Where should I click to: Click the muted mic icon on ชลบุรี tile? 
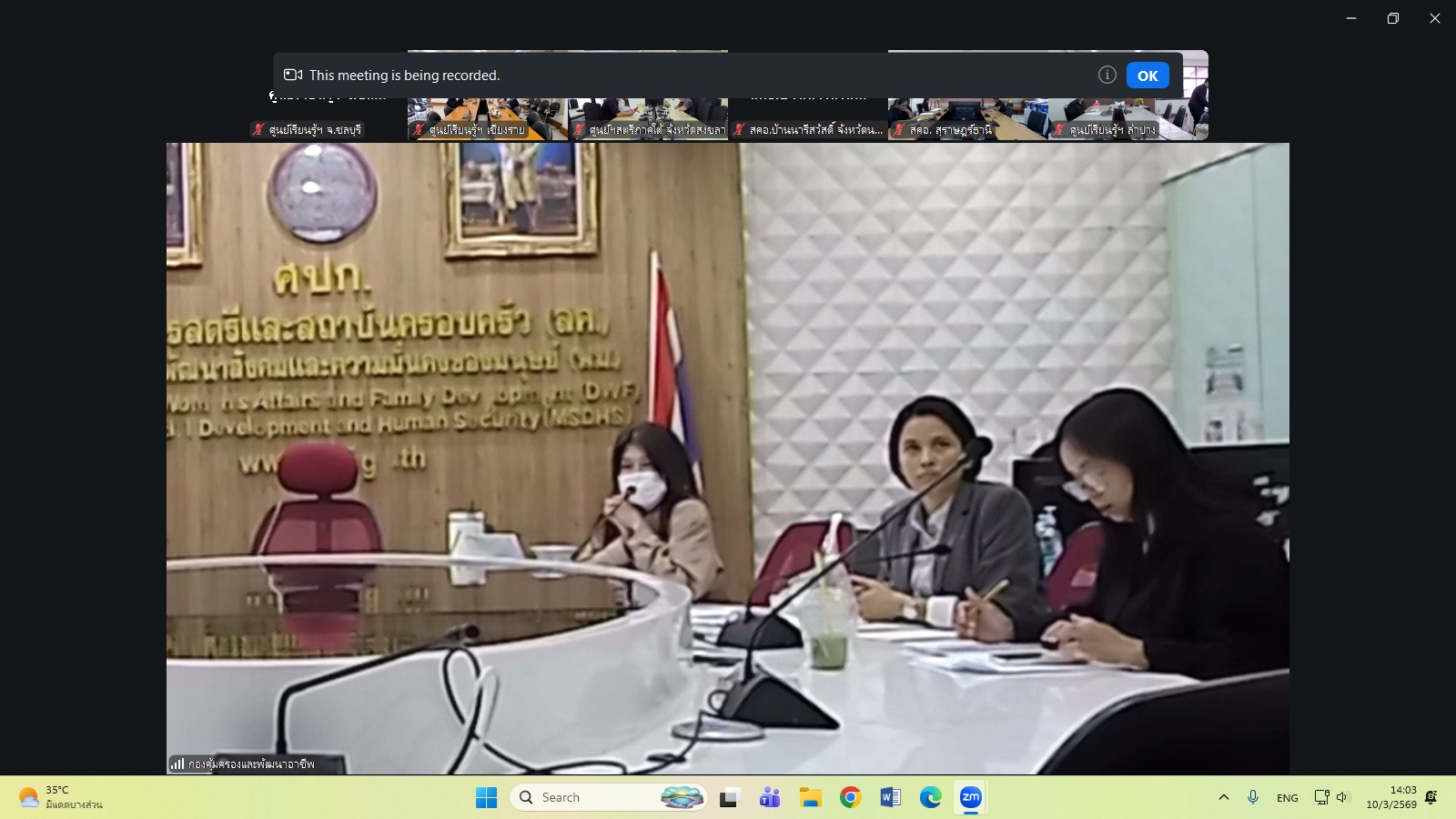(258, 130)
